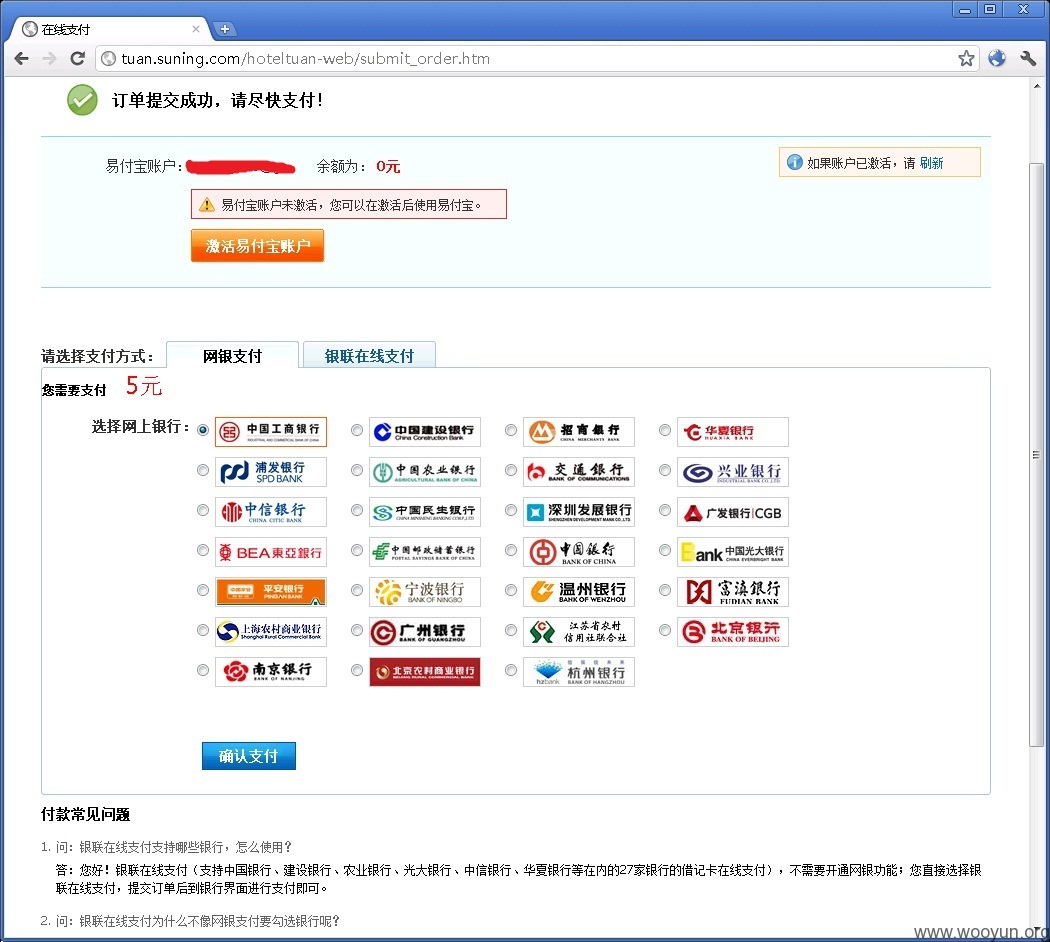Click the 兴业银行 logo
Image resolution: width=1050 pixels, height=942 pixels.
coord(733,472)
